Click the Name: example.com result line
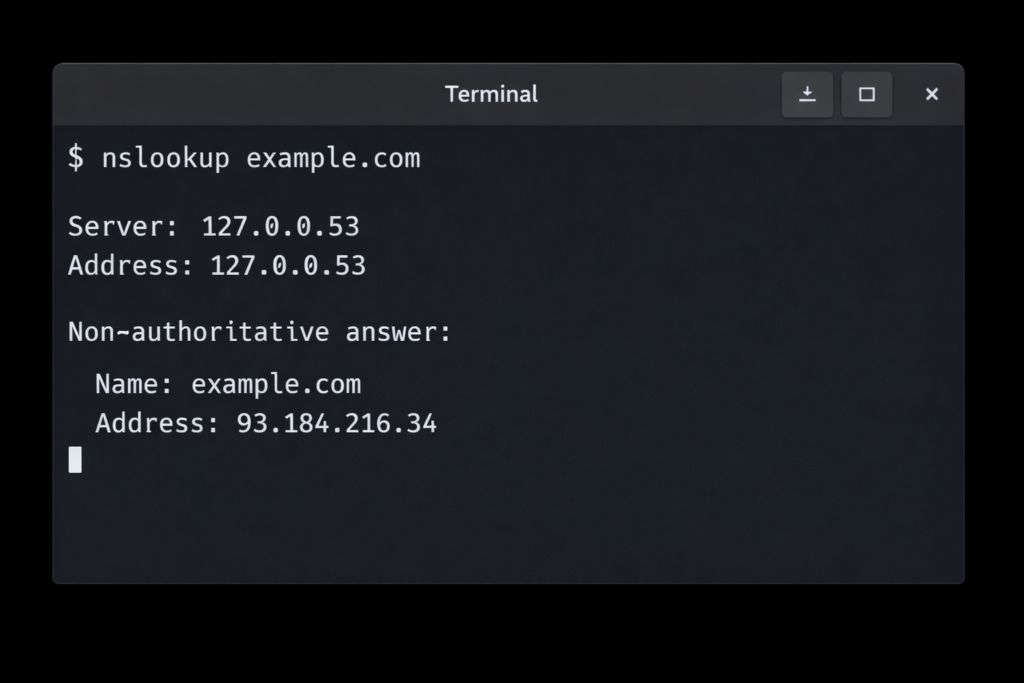1024x683 pixels. 229,384
